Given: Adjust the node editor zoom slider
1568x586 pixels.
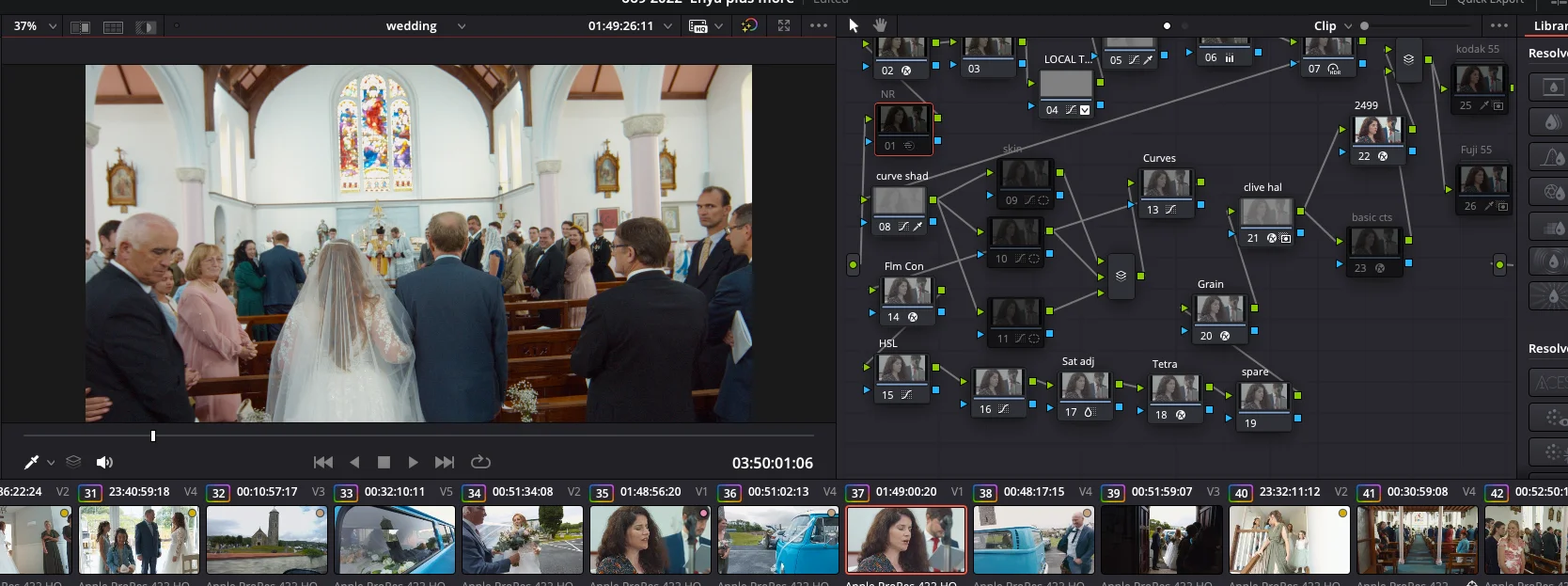Looking at the screenshot, I should 1364,26.
